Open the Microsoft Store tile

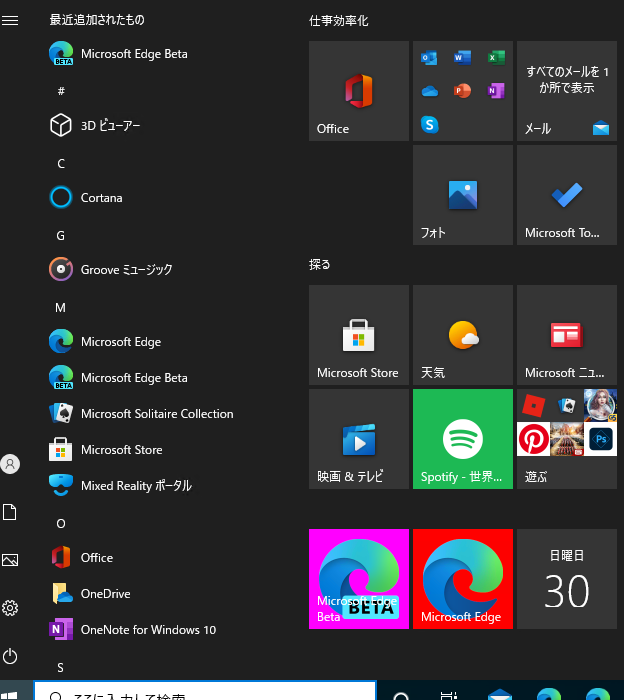click(359, 335)
